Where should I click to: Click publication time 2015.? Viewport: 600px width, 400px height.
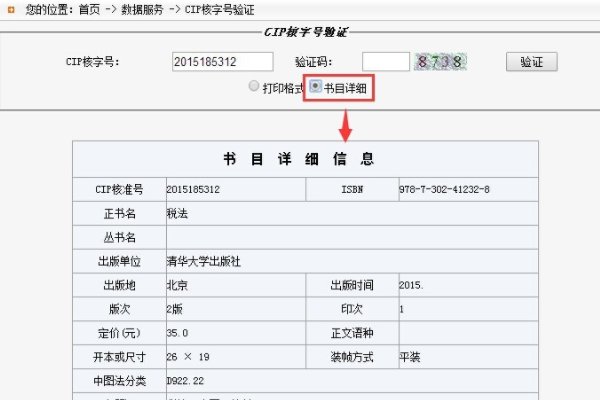click(411, 285)
